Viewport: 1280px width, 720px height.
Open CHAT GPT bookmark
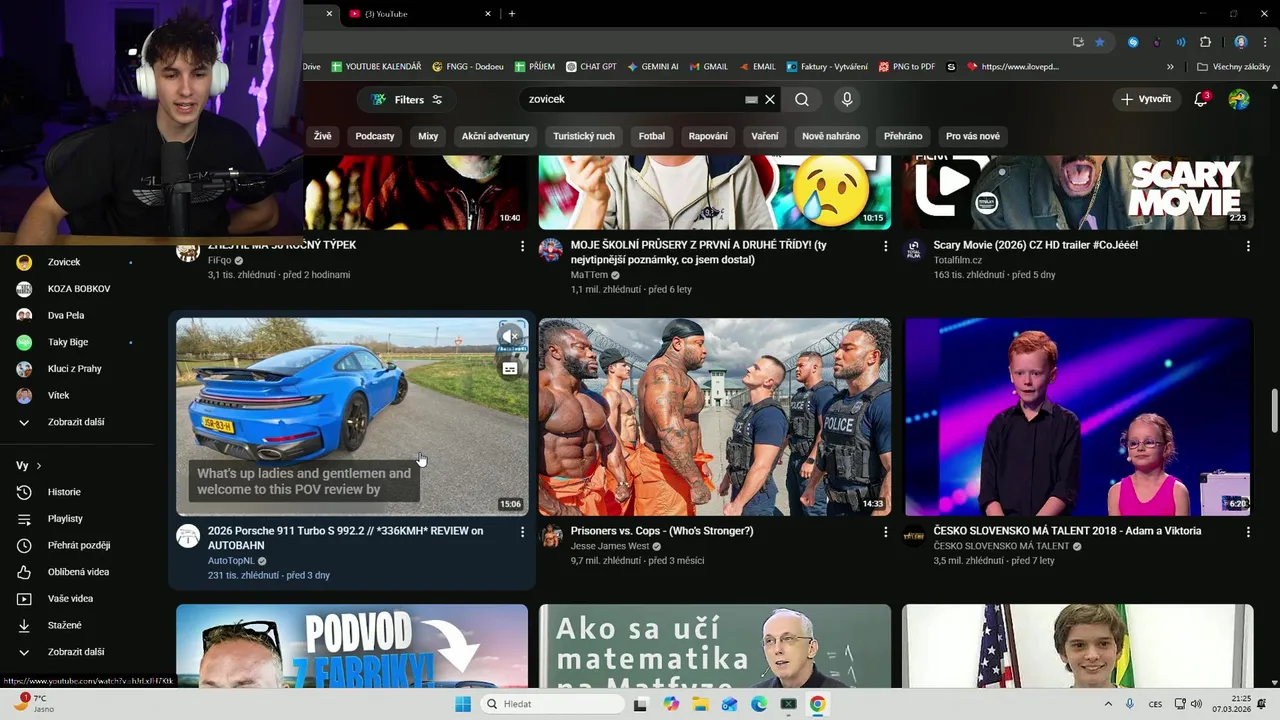coord(591,67)
